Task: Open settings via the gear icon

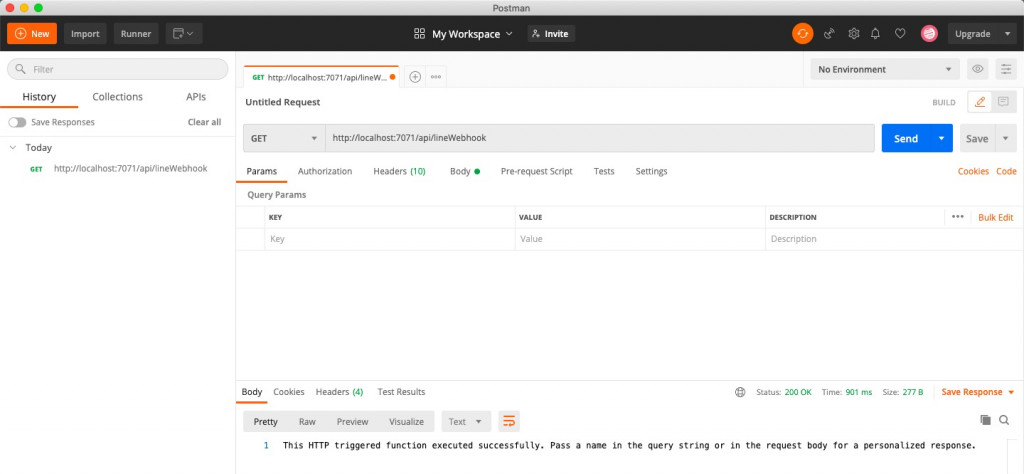Action: tap(854, 33)
